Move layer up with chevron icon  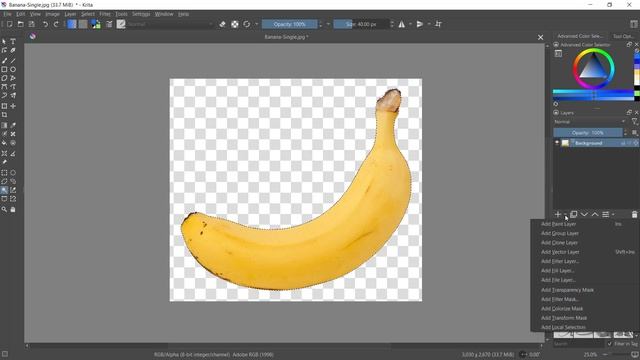click(x=595, y=214)
